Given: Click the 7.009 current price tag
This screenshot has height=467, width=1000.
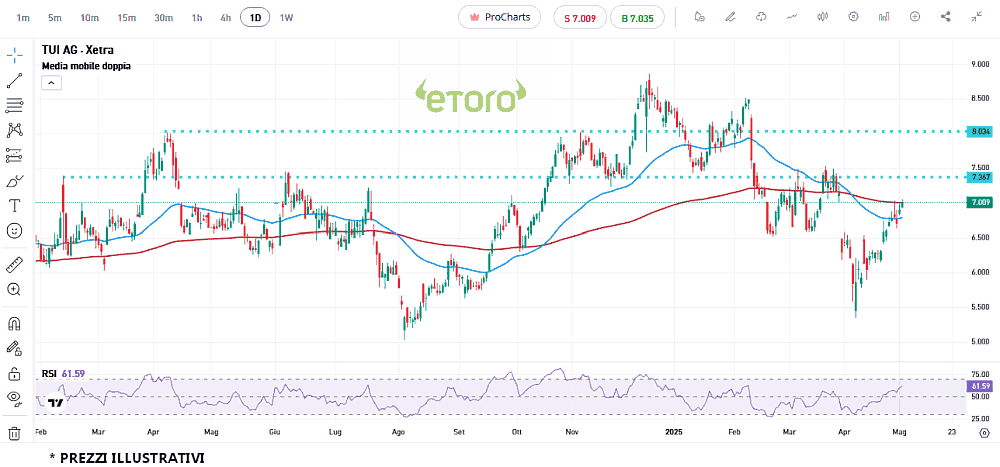Looking at the screenshot, I should coord(979,202).
